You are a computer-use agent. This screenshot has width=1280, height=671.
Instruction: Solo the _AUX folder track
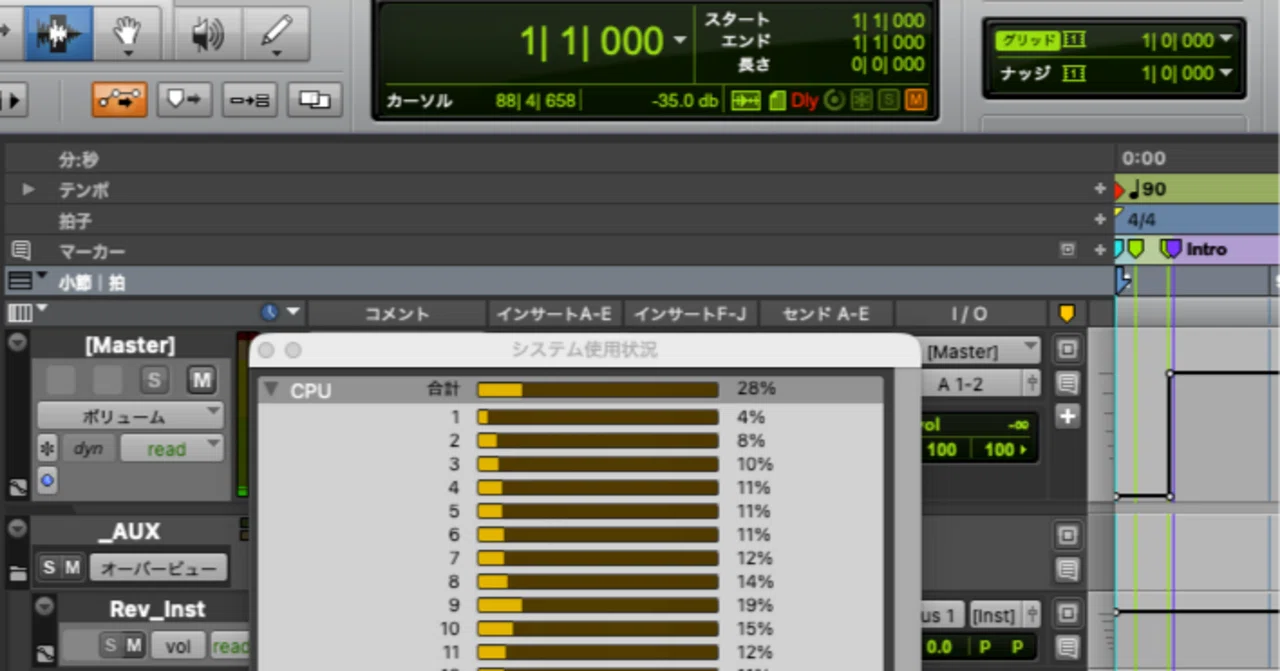click(x=48, y=568)
